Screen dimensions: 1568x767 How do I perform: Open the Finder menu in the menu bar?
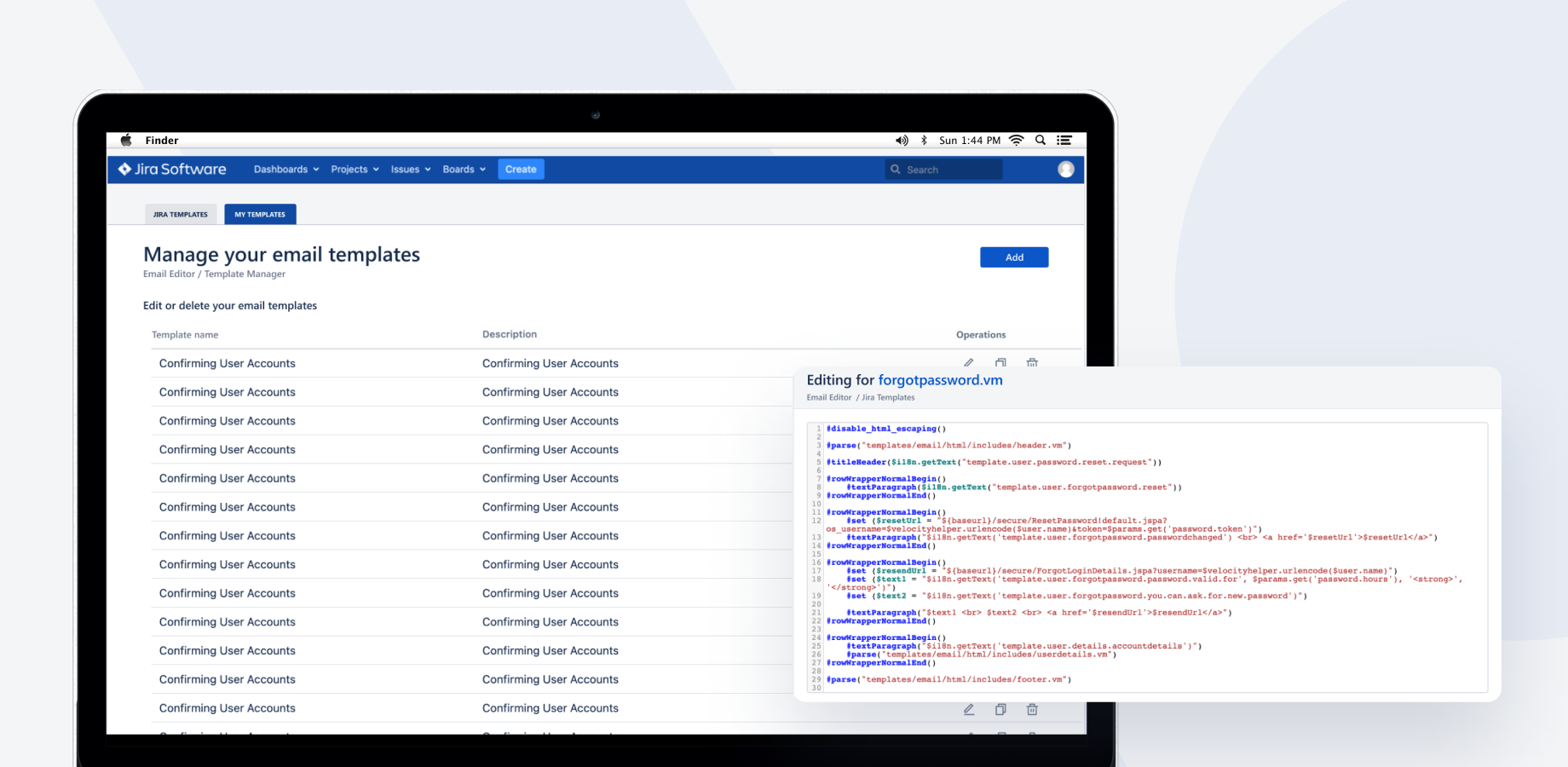click(x=162, y=140)
